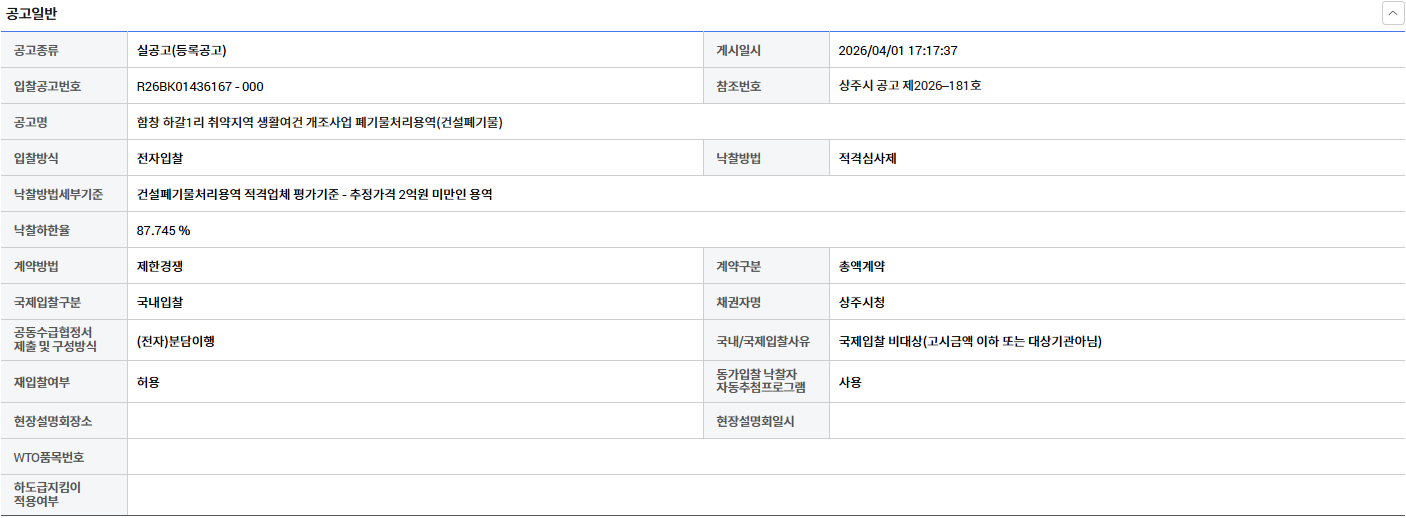Click the 국내입찰 value
The image size is (1406, 518).
160,302
